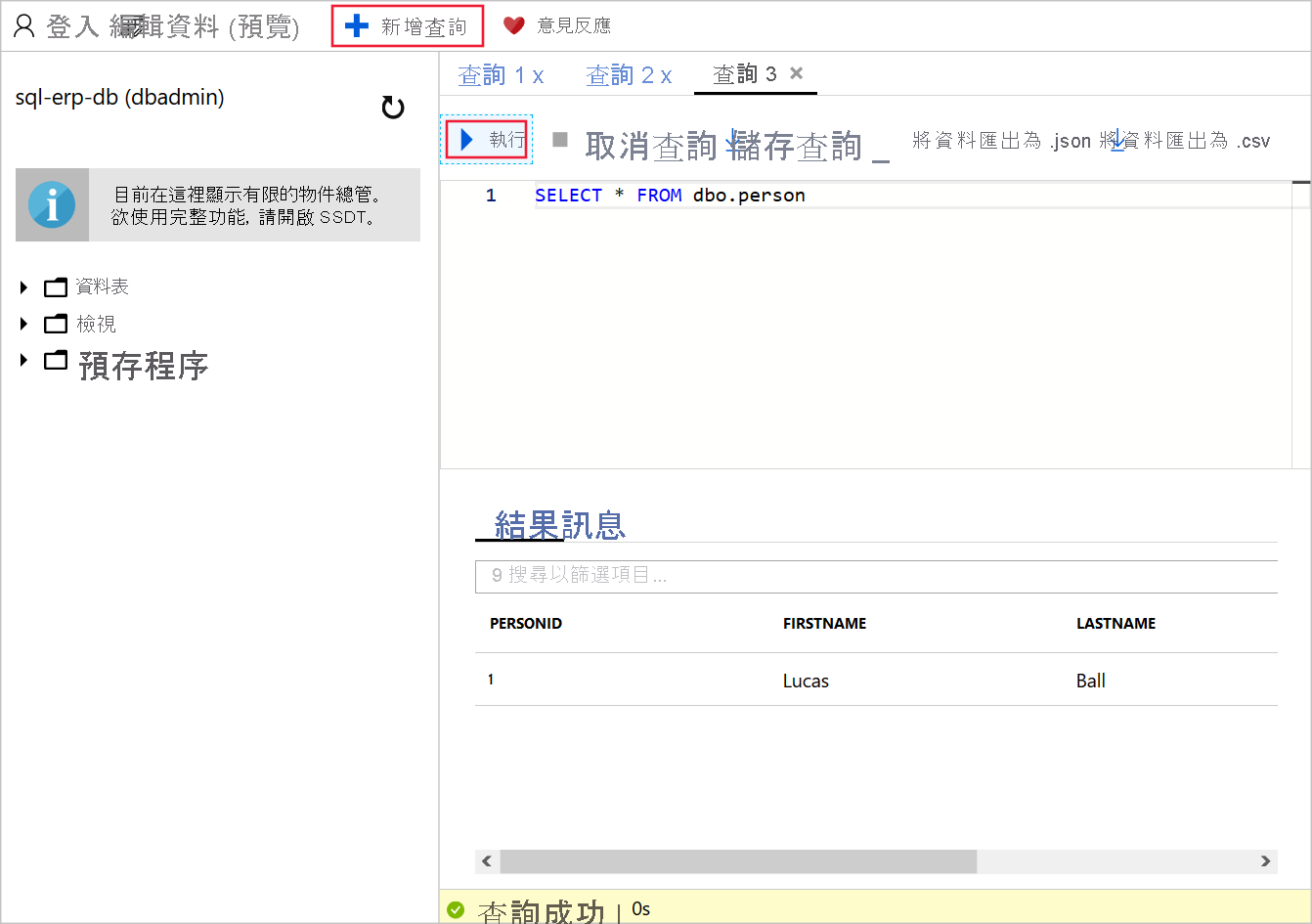The image size is (1312, 924).
Task: Click the red heart feedback icon
Action: 514,25
